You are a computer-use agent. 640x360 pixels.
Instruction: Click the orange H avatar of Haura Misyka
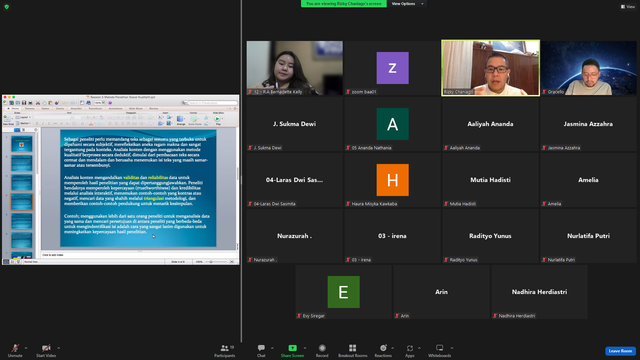click(x=392, y=180)
